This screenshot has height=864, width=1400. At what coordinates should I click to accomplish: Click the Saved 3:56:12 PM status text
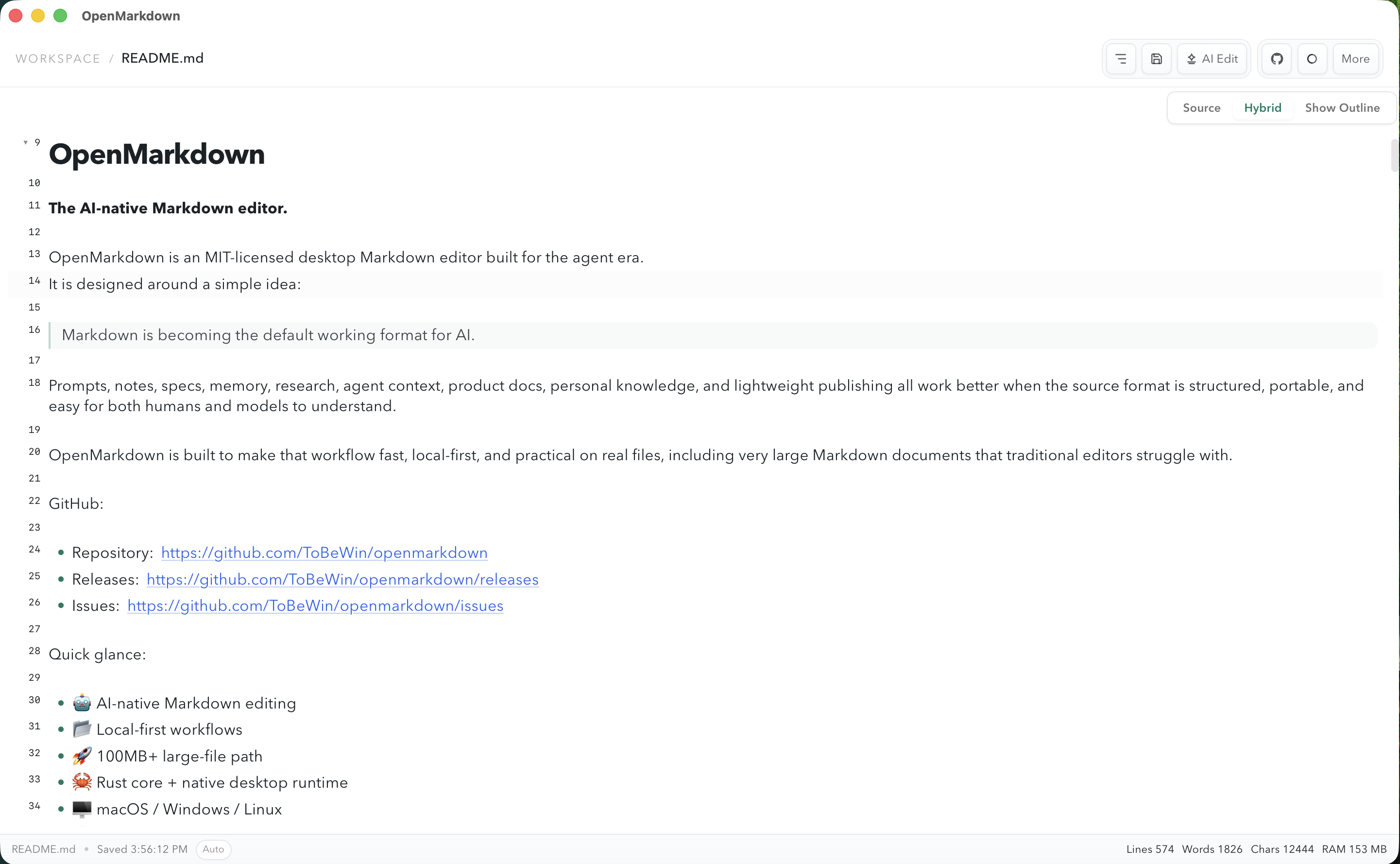pos(142,849)
